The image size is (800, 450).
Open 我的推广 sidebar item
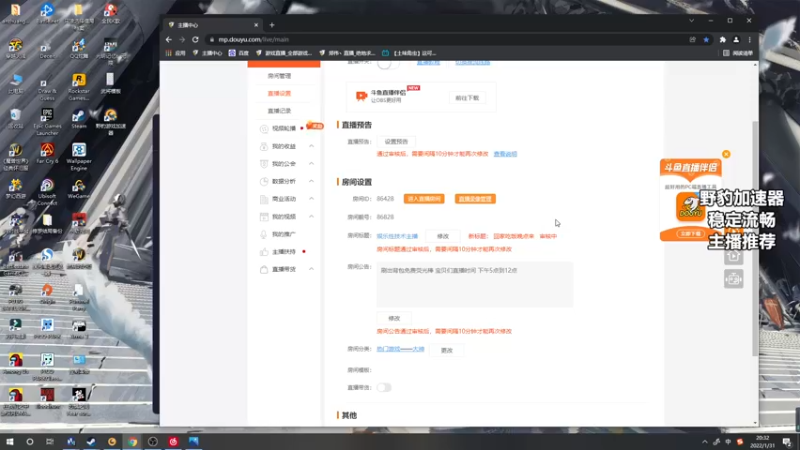pos(284,234)
